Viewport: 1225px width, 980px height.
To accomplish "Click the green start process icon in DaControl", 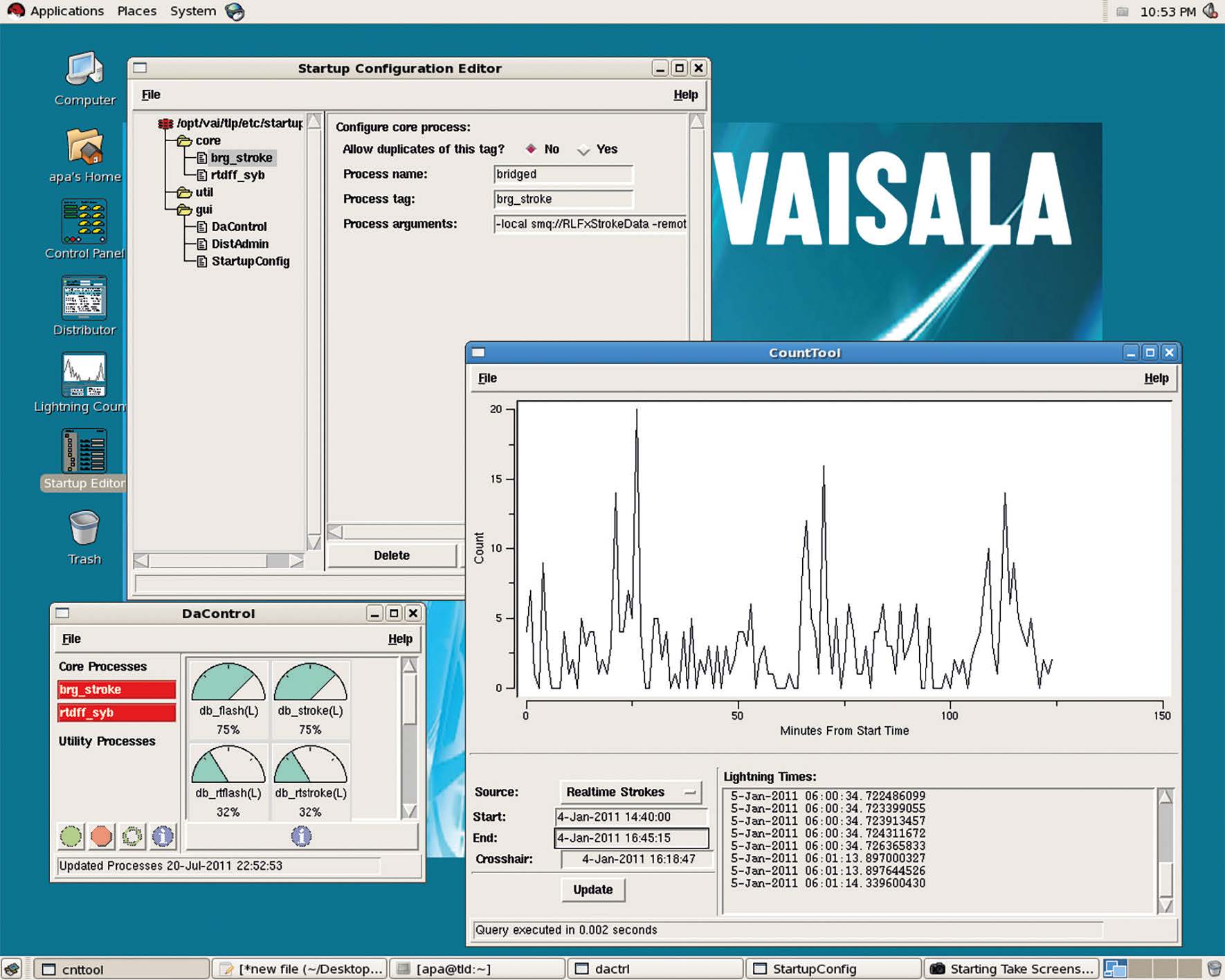I will [71, 836].
